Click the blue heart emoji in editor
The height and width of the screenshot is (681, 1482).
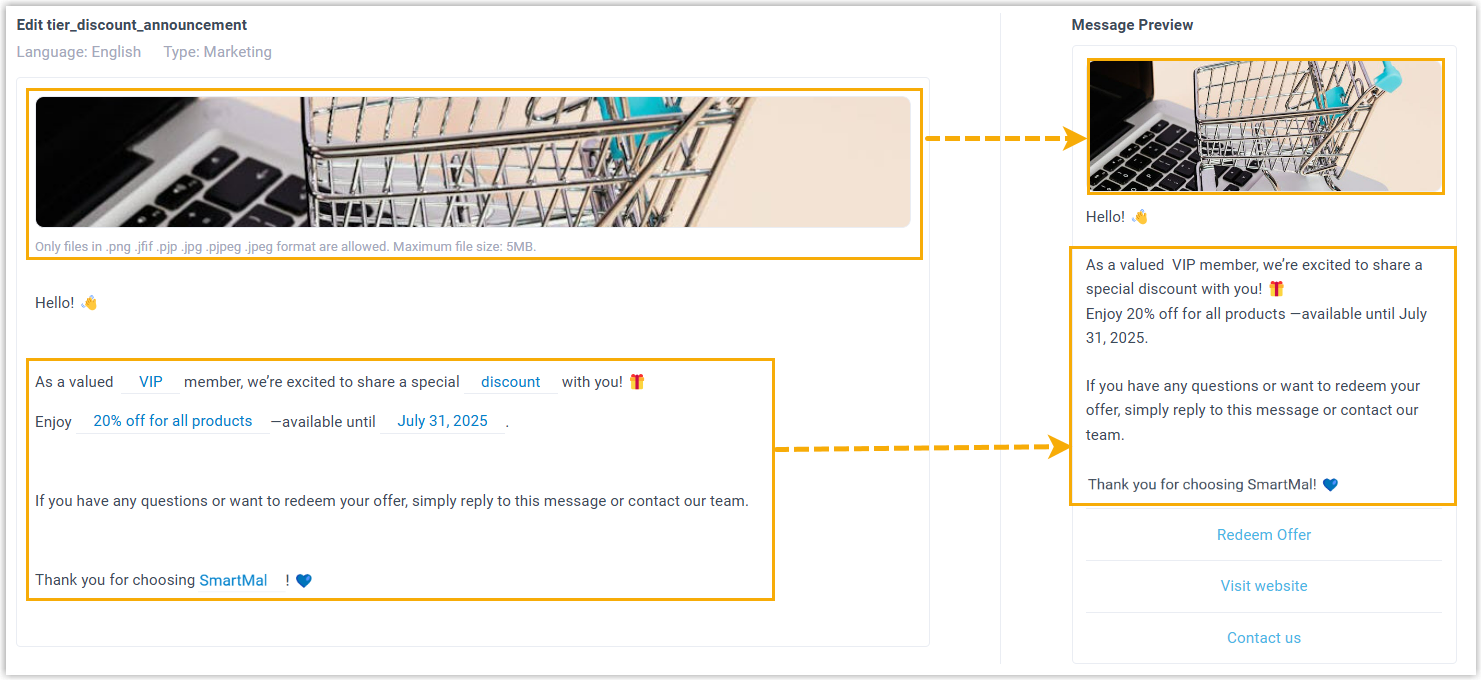[304, 580]
